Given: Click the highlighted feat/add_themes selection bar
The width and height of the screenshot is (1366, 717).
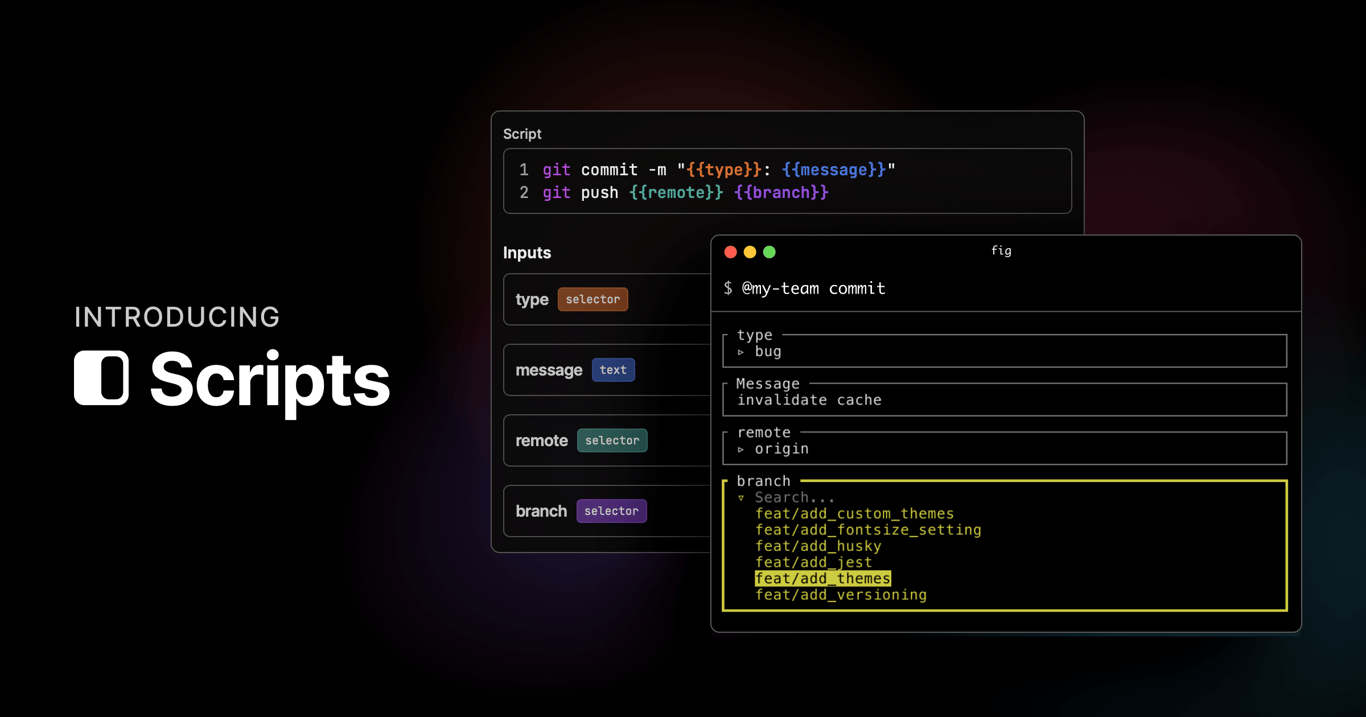Looking at the screenshot, I should point(822,578).
